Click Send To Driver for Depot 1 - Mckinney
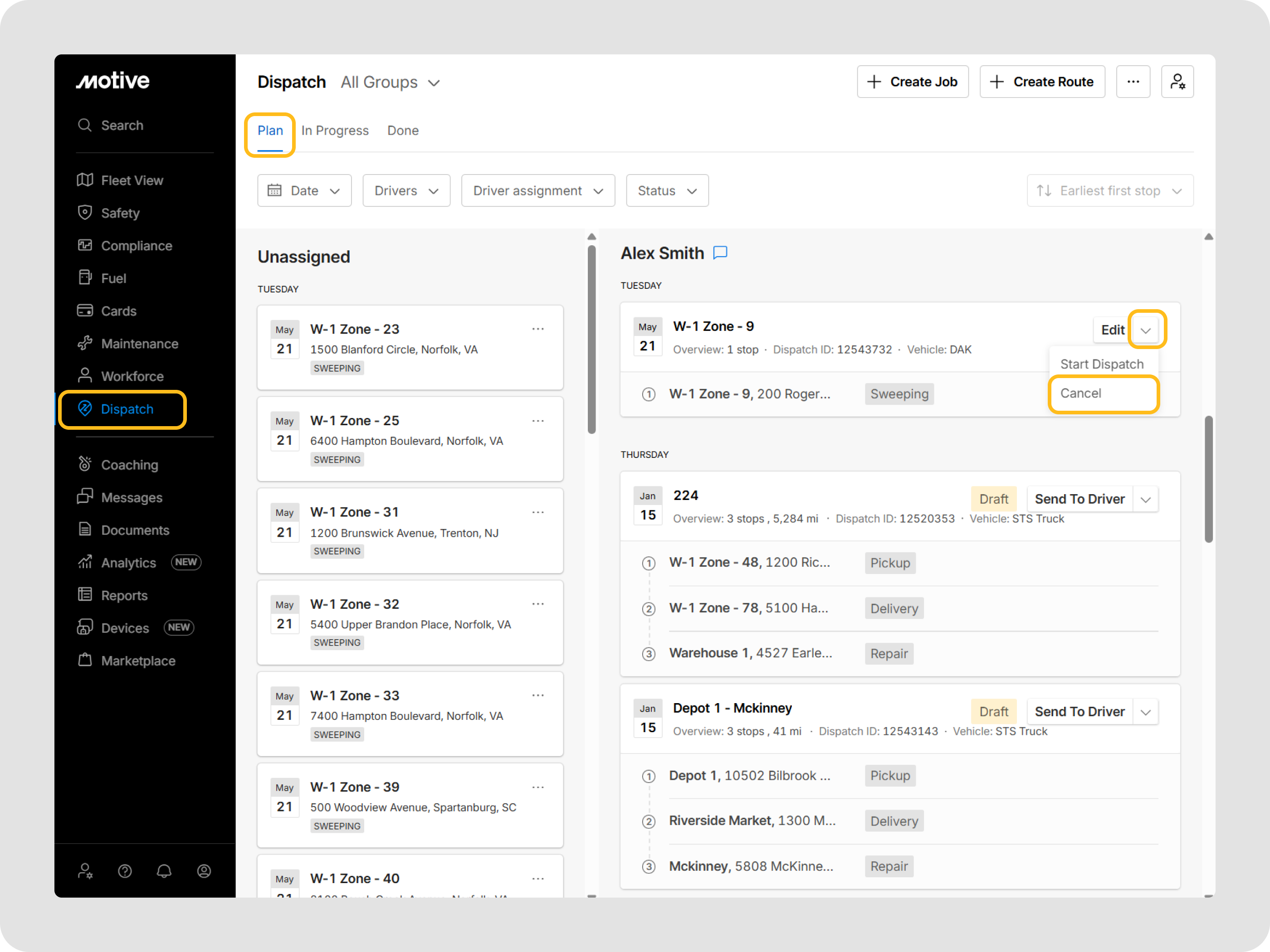This screenshot has height=952, width=1270. (1079, 712)
